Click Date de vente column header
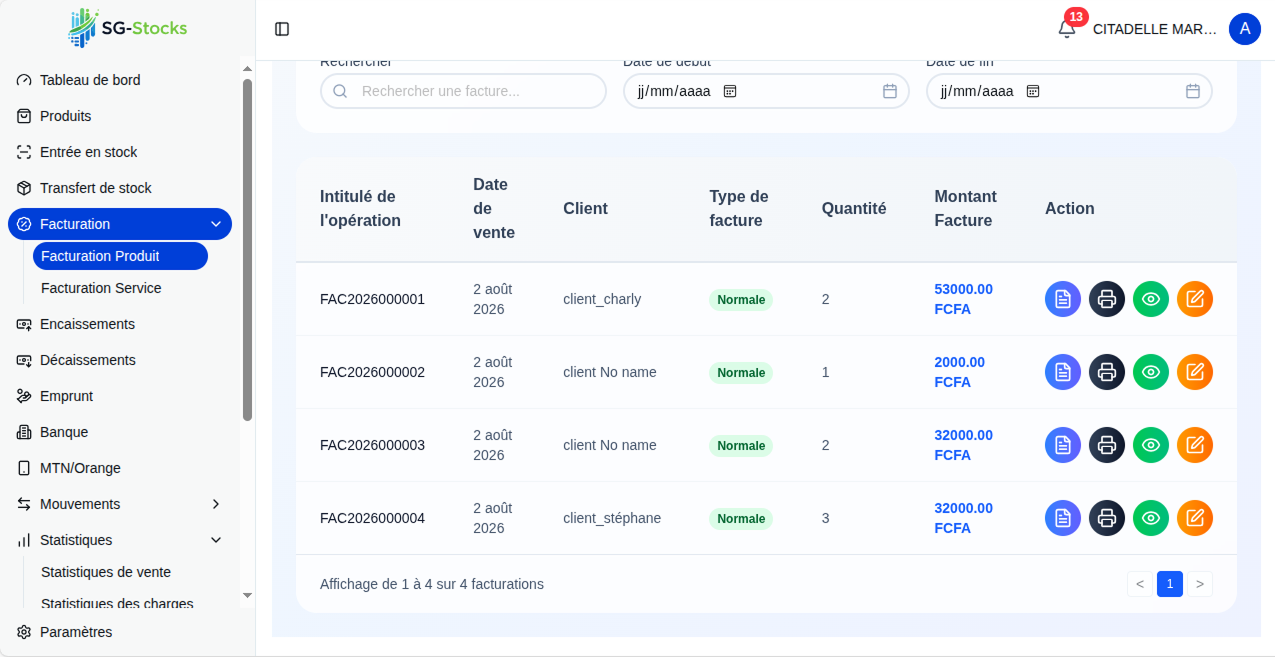The image size is (1275, 657). [494, 209]
